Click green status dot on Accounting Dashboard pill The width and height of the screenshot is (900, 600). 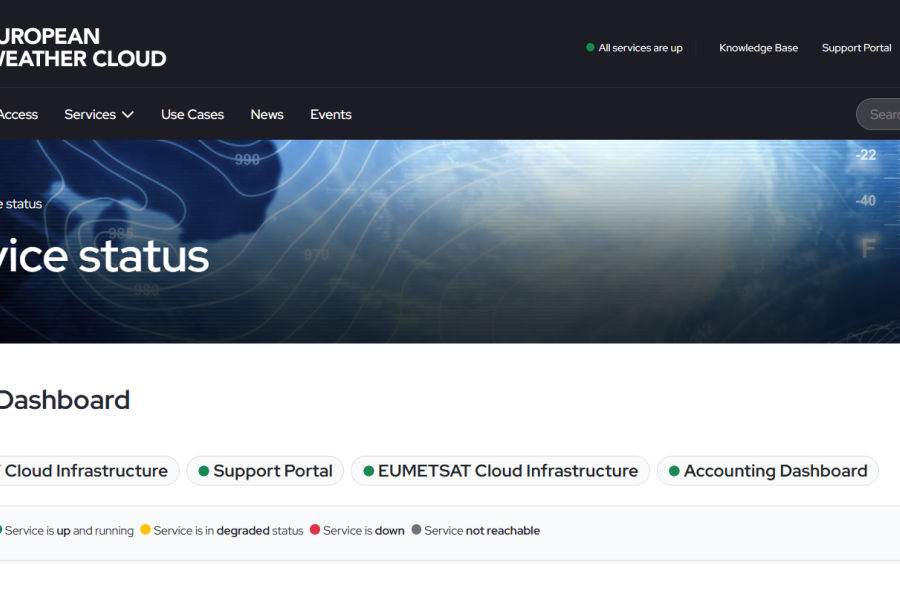(674, 471)
